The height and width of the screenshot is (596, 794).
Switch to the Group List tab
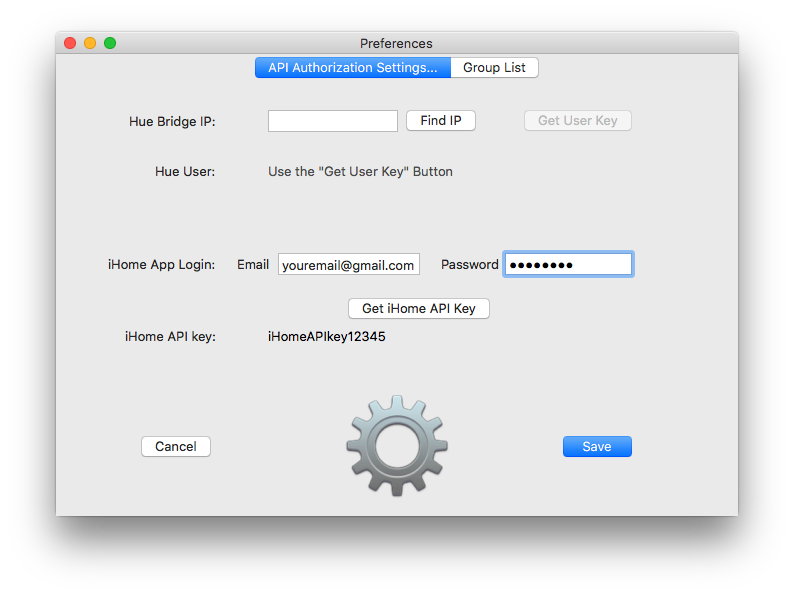[x=494, y=67]
